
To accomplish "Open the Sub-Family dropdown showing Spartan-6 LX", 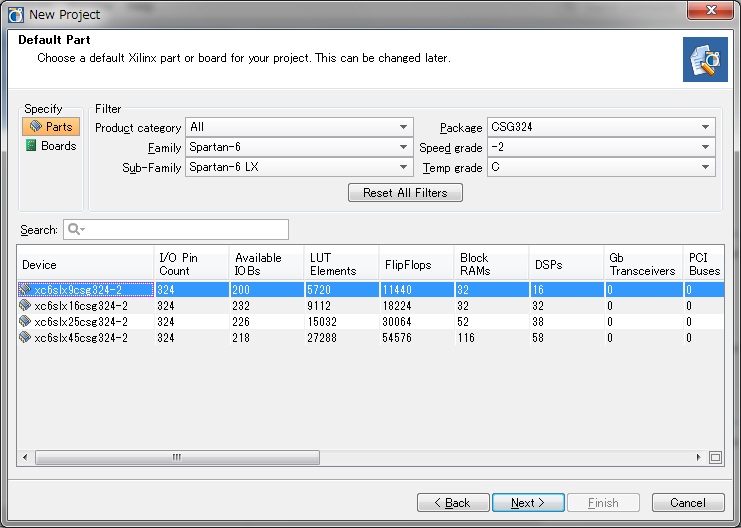I will pos(300,167).
